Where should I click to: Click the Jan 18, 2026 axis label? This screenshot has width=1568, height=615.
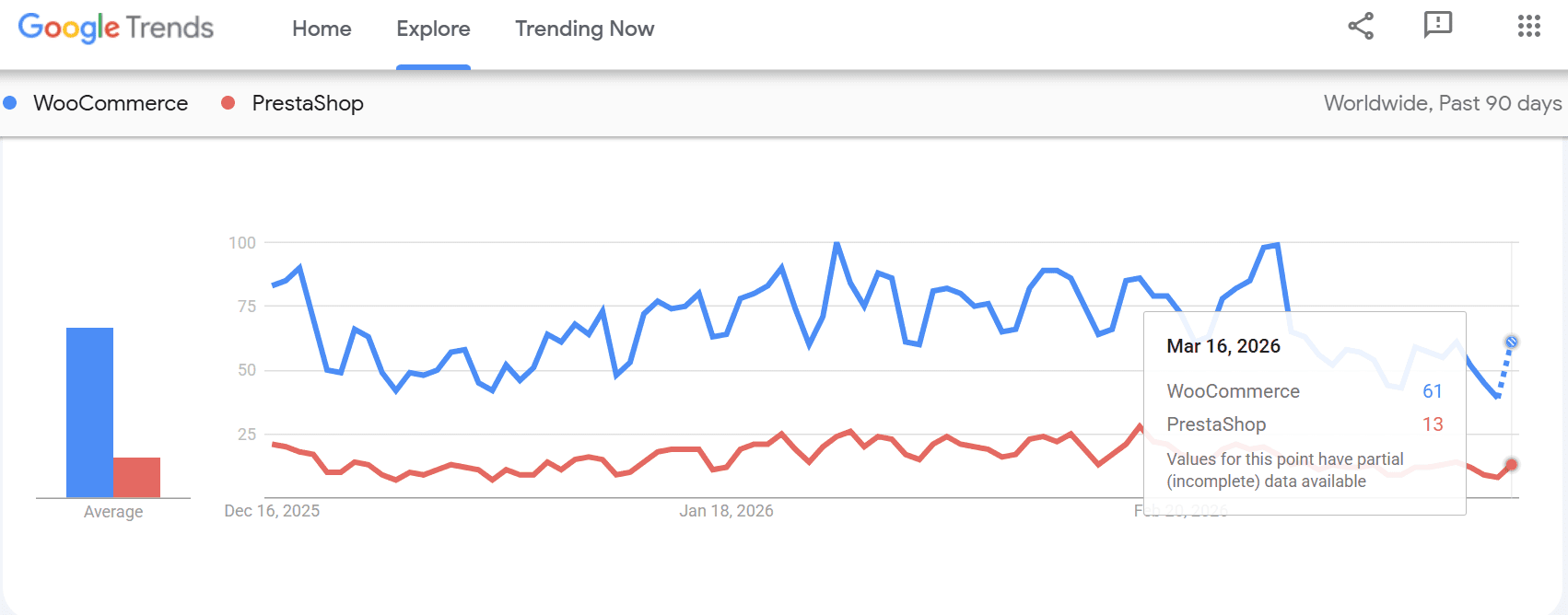click(726, 511)
